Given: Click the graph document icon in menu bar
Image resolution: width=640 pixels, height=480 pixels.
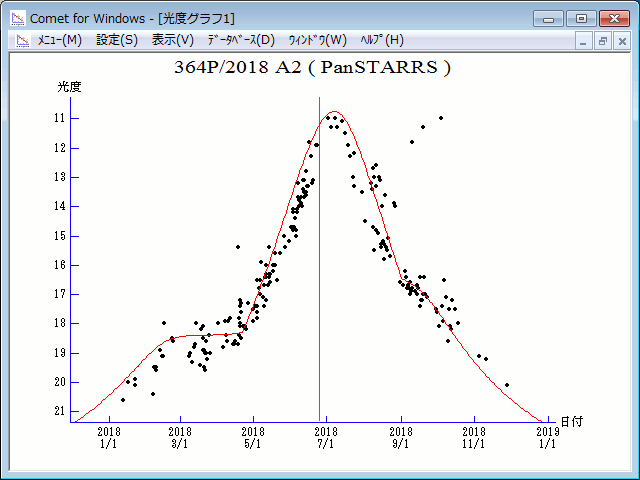Looking at the screenshot, I should 21,40.
